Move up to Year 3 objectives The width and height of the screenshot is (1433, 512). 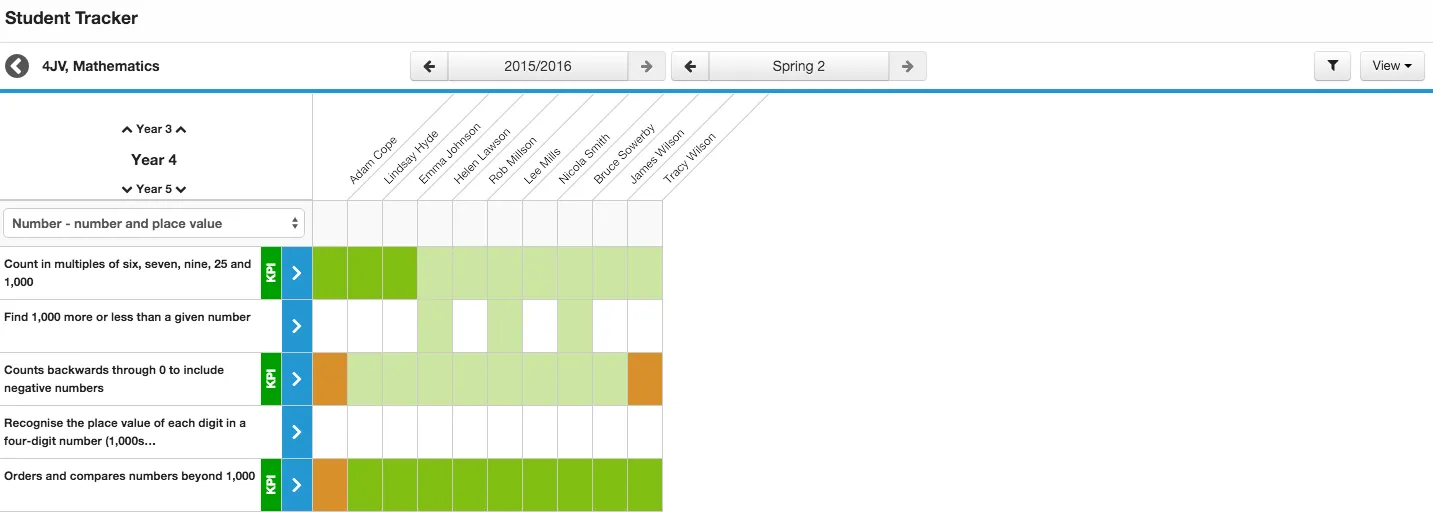[154, 129]
